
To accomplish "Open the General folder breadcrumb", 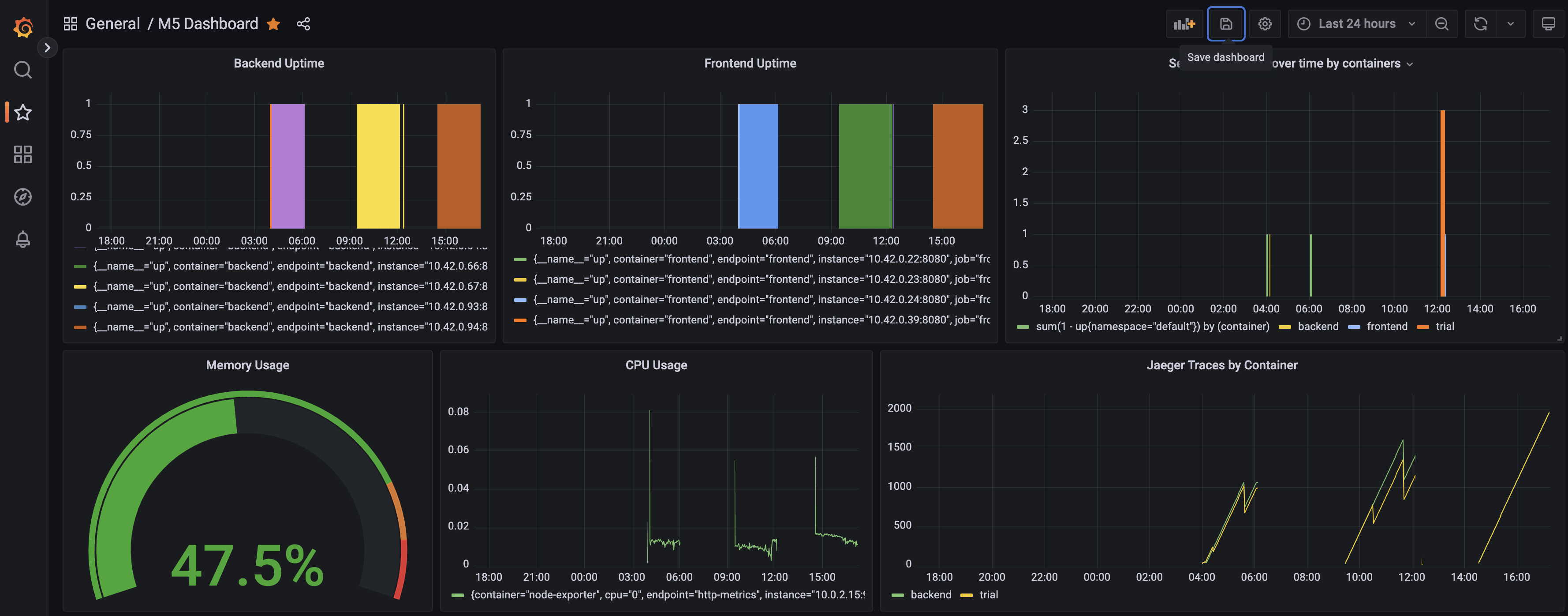I will [112, 24].
